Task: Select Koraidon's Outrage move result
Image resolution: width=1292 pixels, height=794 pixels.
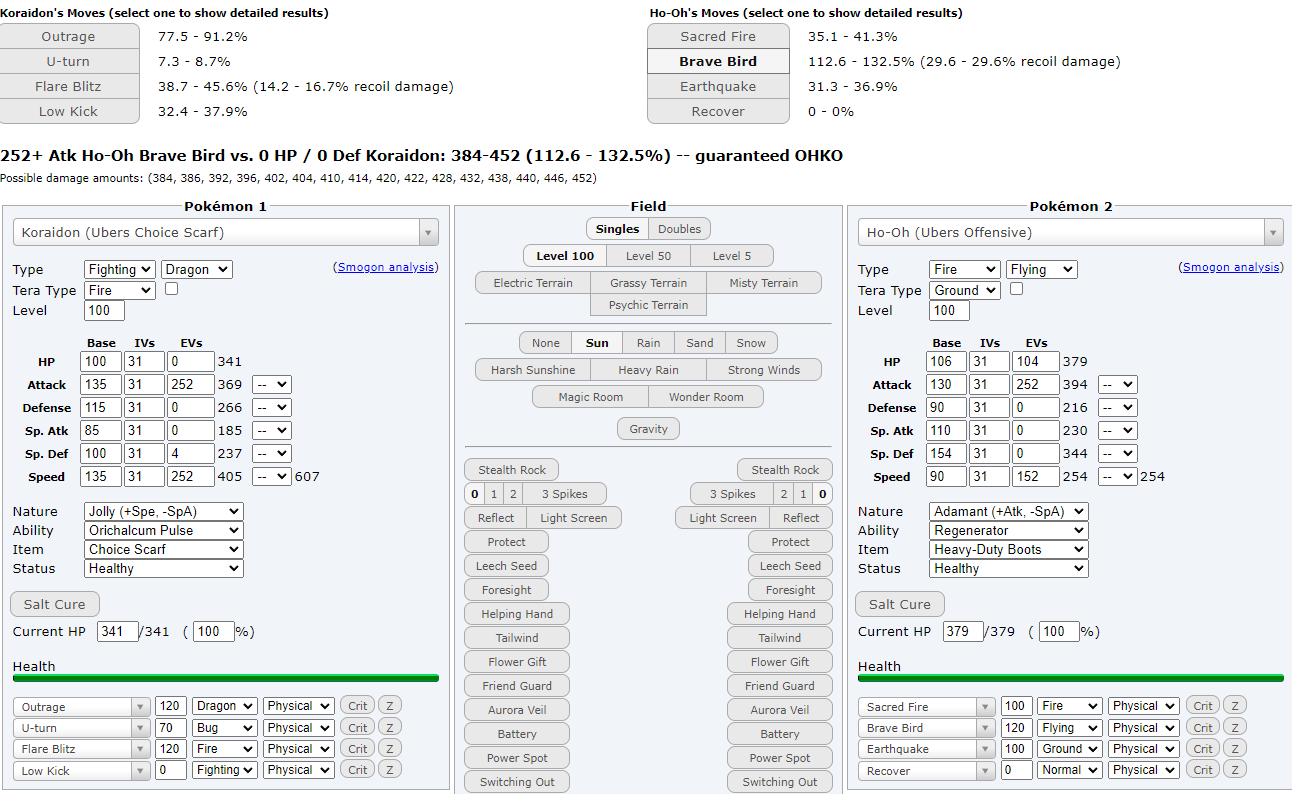Action: click(x=69, y=36)
